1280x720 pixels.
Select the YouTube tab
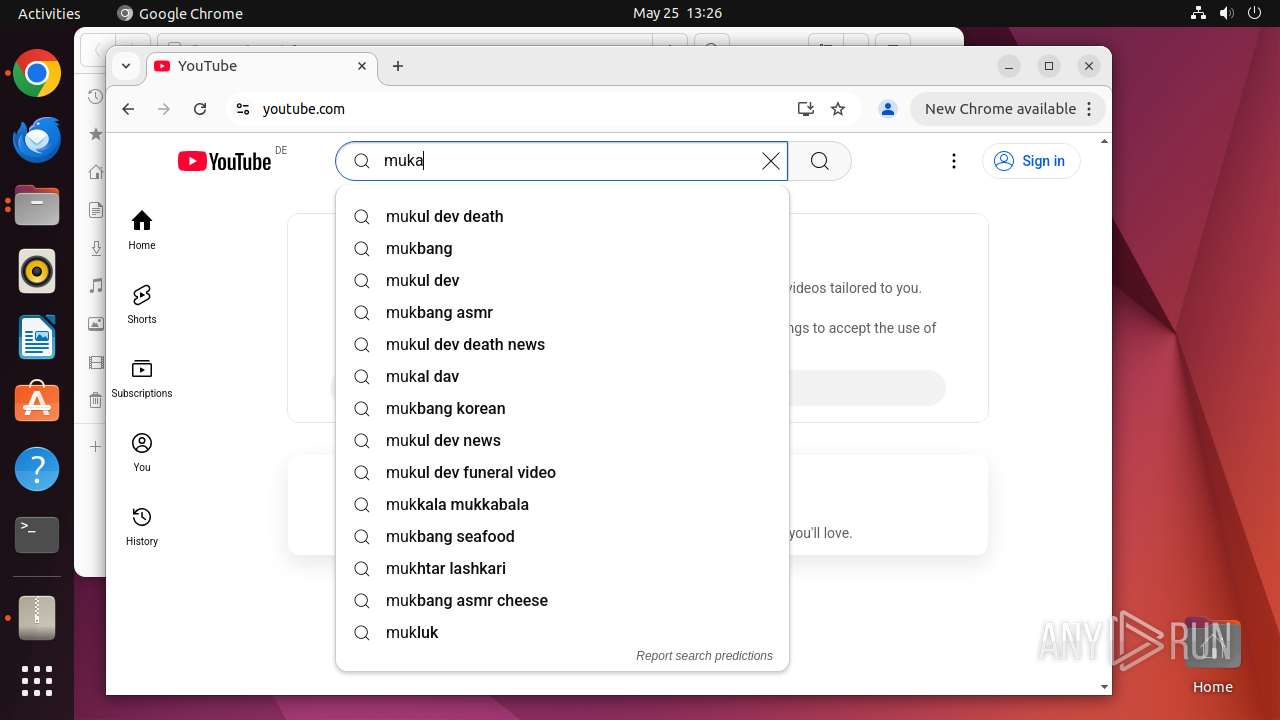[x=261, y=66]
